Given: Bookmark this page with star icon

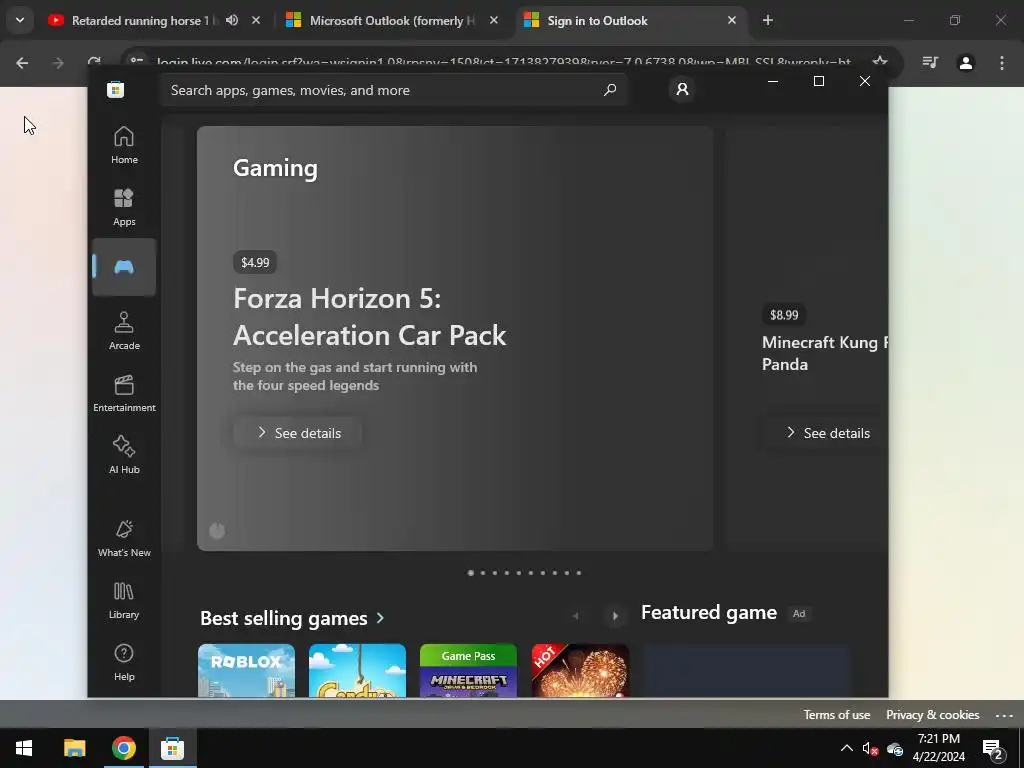Looking at the screenshot, I should point(880,62).
